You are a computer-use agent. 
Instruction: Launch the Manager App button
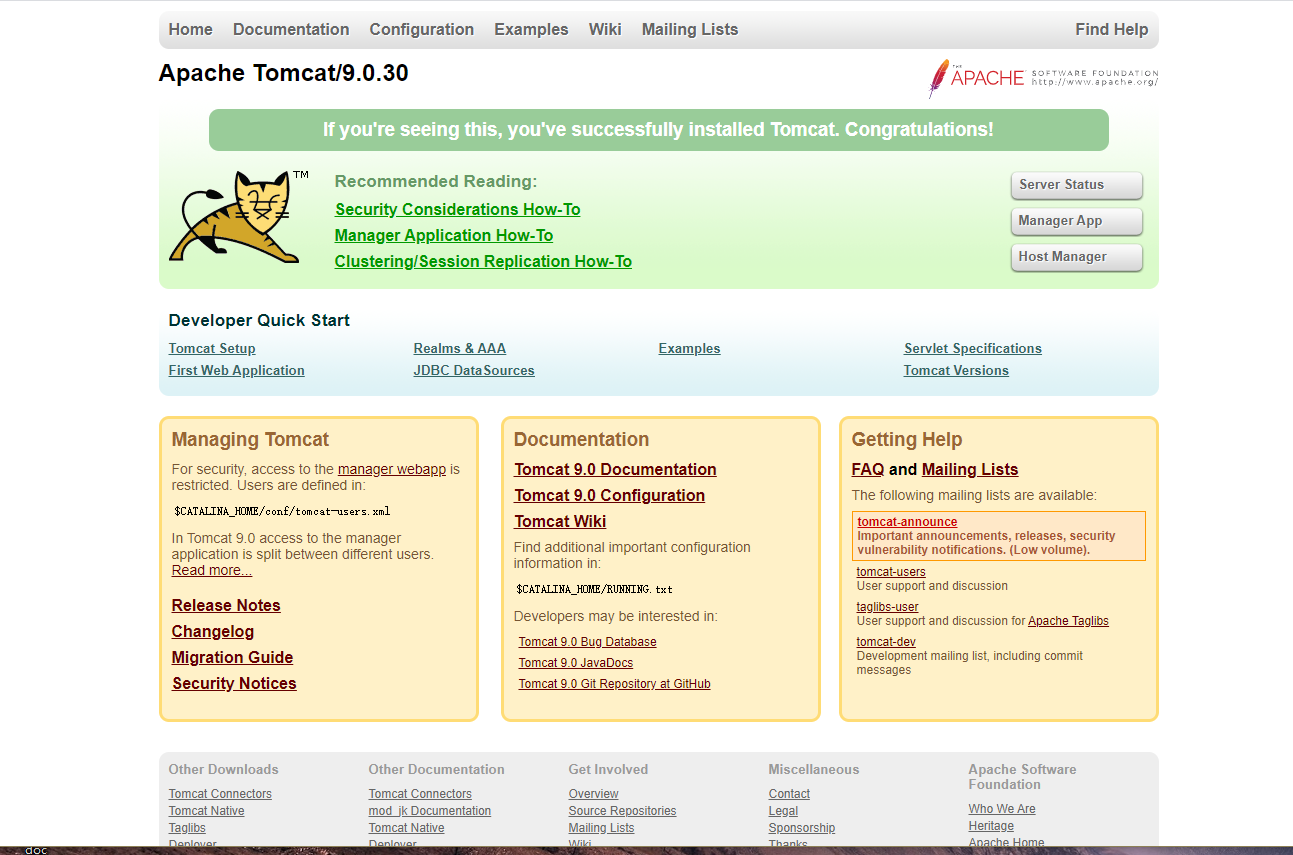pos(1076,221)
